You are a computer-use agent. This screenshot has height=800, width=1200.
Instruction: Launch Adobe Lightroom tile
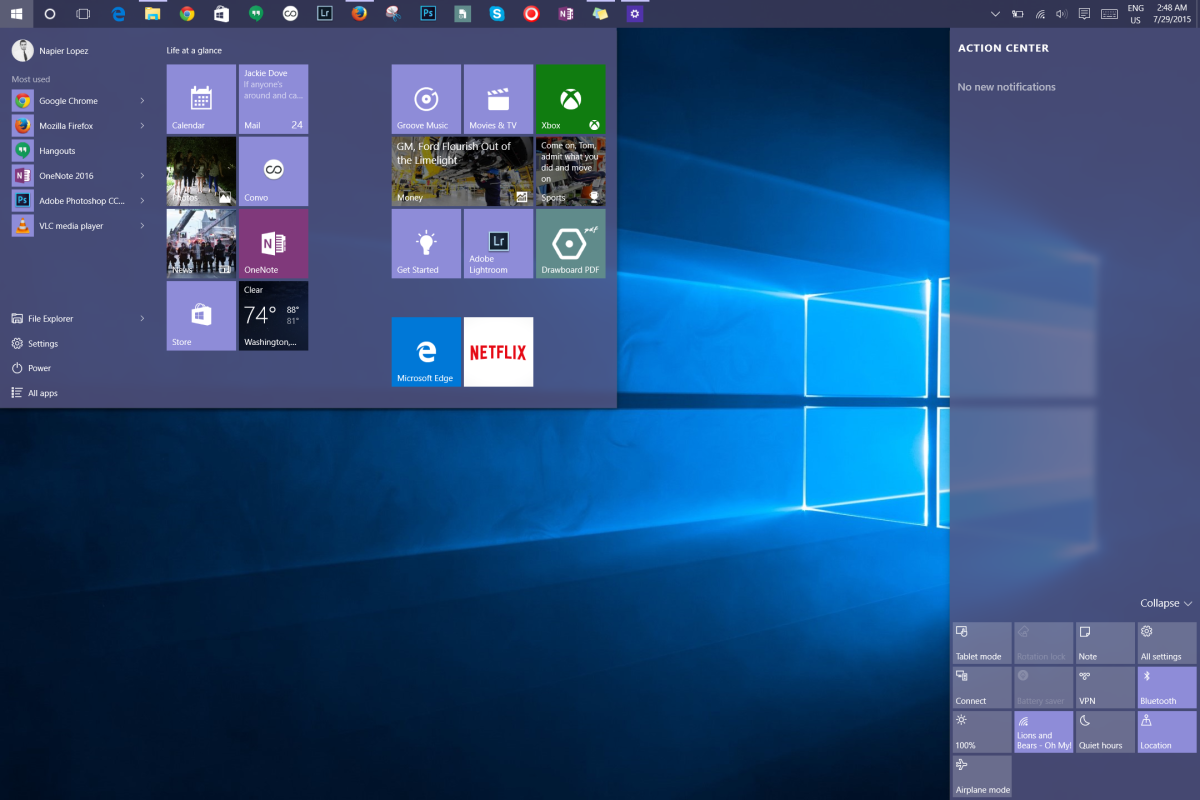(x=498, y=243)
